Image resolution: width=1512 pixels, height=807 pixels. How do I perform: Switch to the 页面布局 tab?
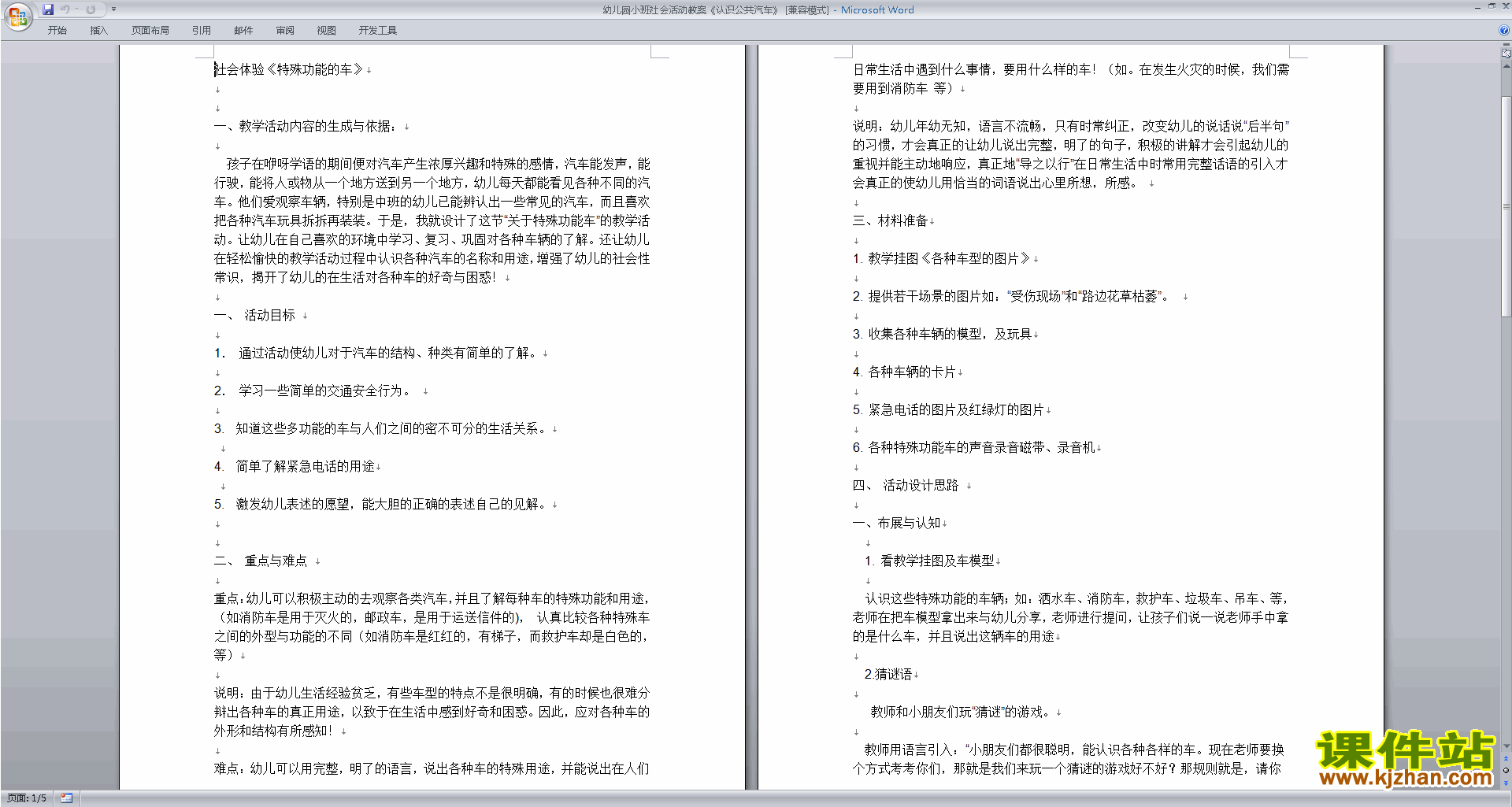pyautogui.click(x=150, y=31)
